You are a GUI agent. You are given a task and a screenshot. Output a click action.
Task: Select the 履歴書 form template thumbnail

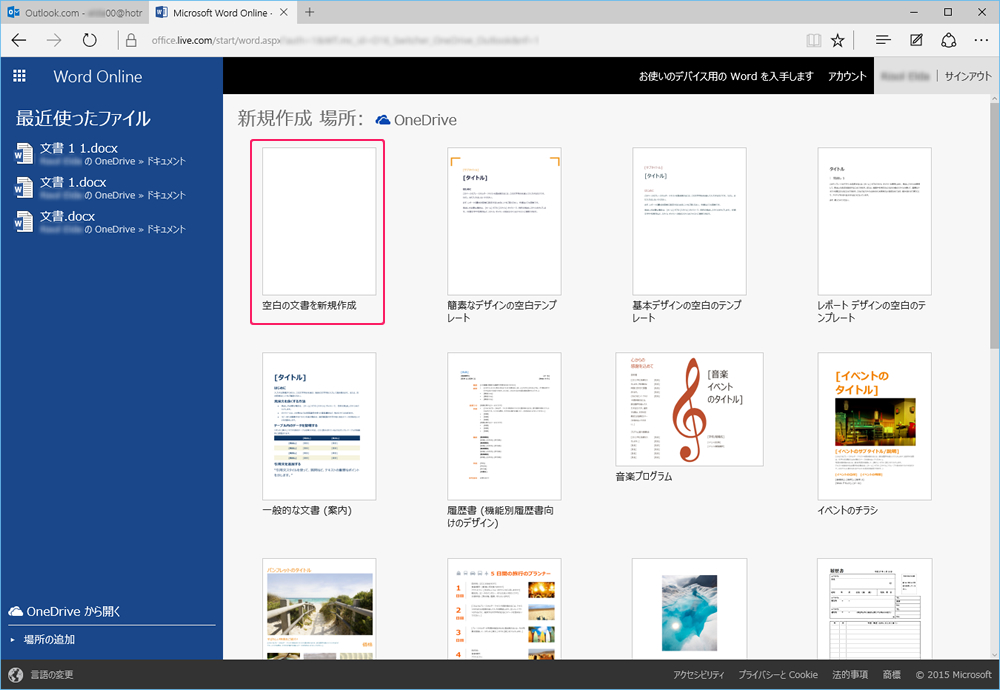(874, 608)
